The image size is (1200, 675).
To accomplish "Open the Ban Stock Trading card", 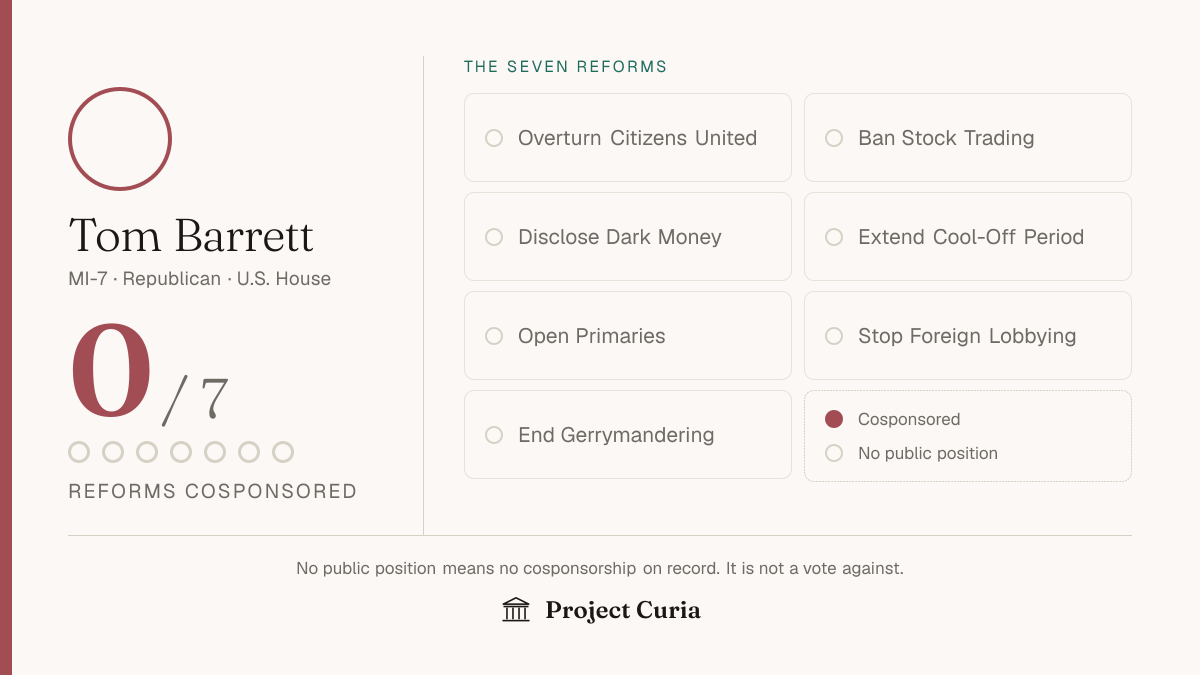I will [x=968, y=138].
